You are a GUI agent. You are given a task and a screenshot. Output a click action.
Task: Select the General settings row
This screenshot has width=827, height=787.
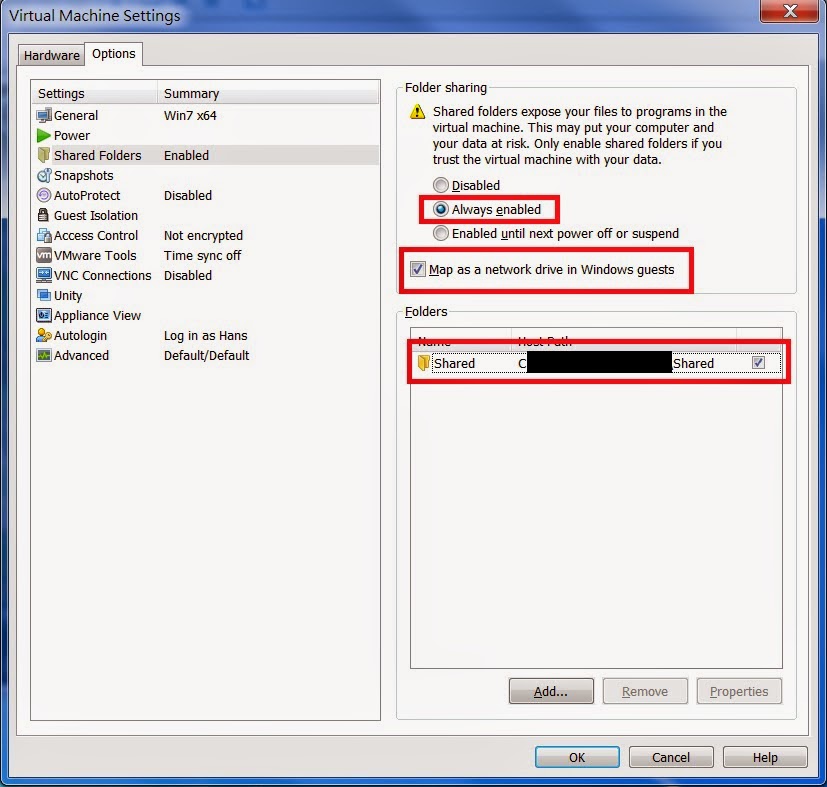coord(205,116)
